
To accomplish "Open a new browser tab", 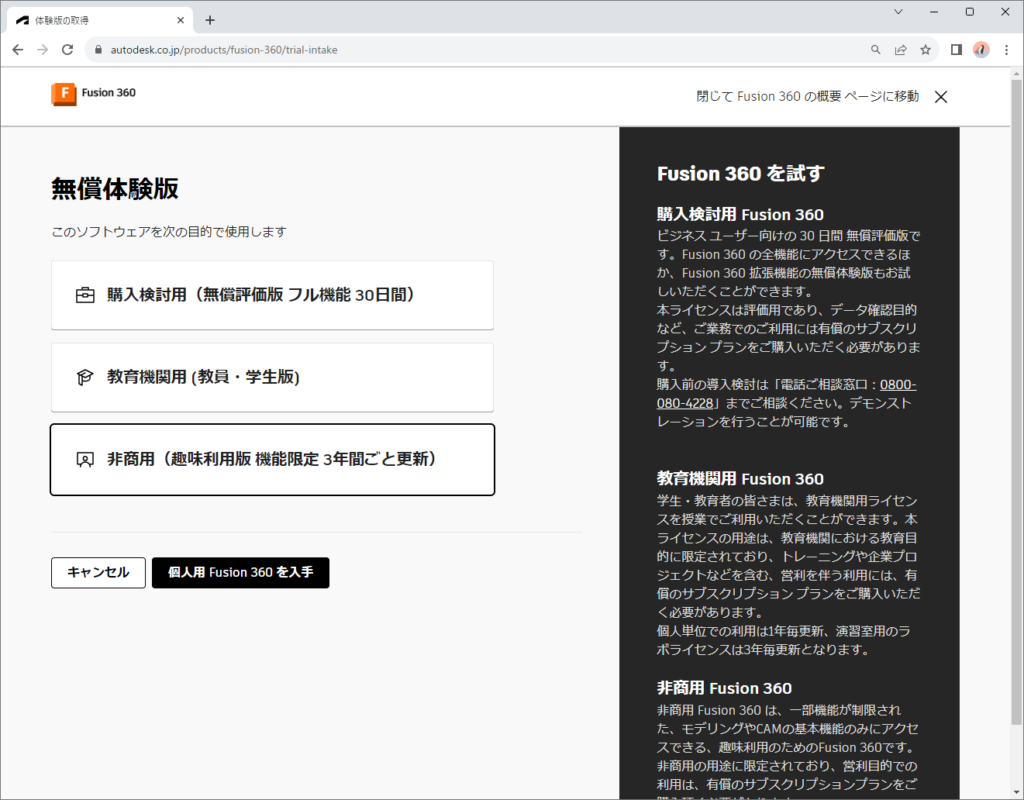I will click(x=210, y=20).
